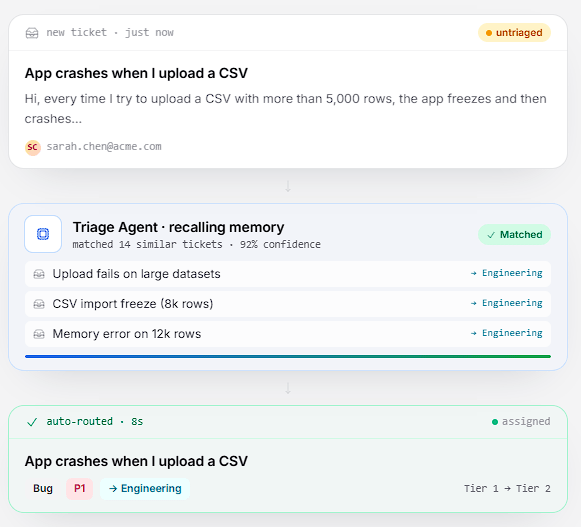Click inbox icon on Memory error row
This screenshot has height=527, width=581.
point(39,334)
